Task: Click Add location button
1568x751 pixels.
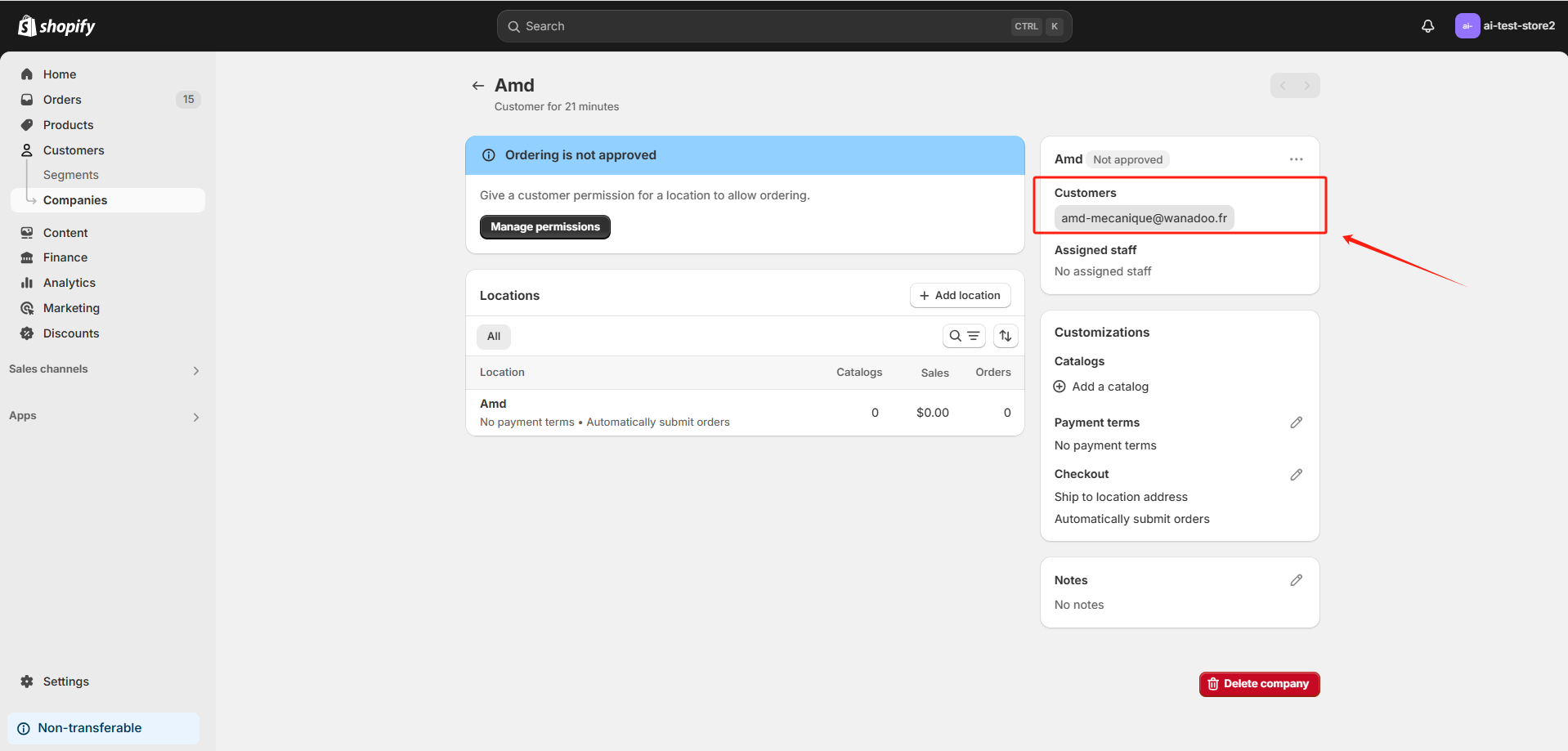Action: (x=960, y=296)
